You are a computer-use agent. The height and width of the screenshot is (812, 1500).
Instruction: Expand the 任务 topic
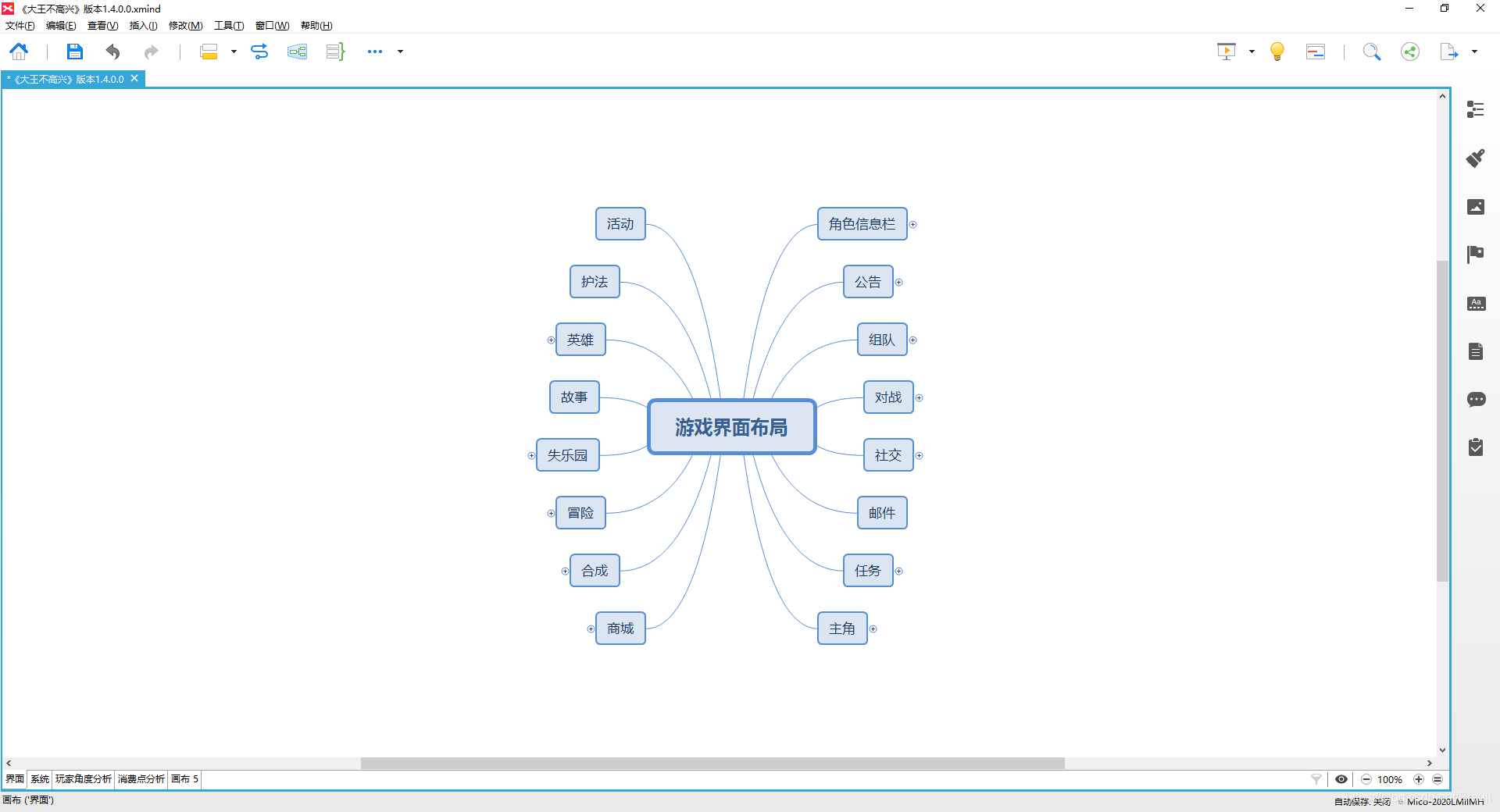pyautogui.click(x=898, y=571)
